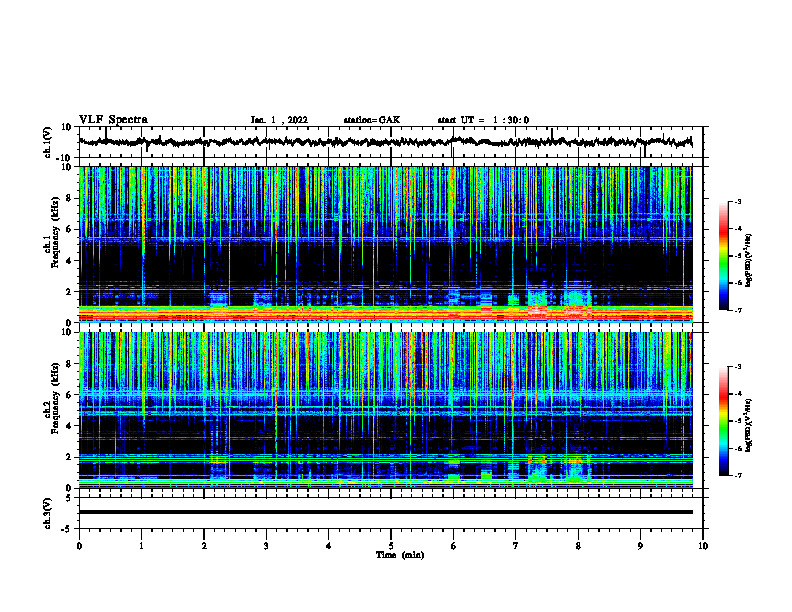The width and height of the screenshot is (792, 612).
Task: Click inside the ch.1 spectrogram panel
Action: click(385, 244)
